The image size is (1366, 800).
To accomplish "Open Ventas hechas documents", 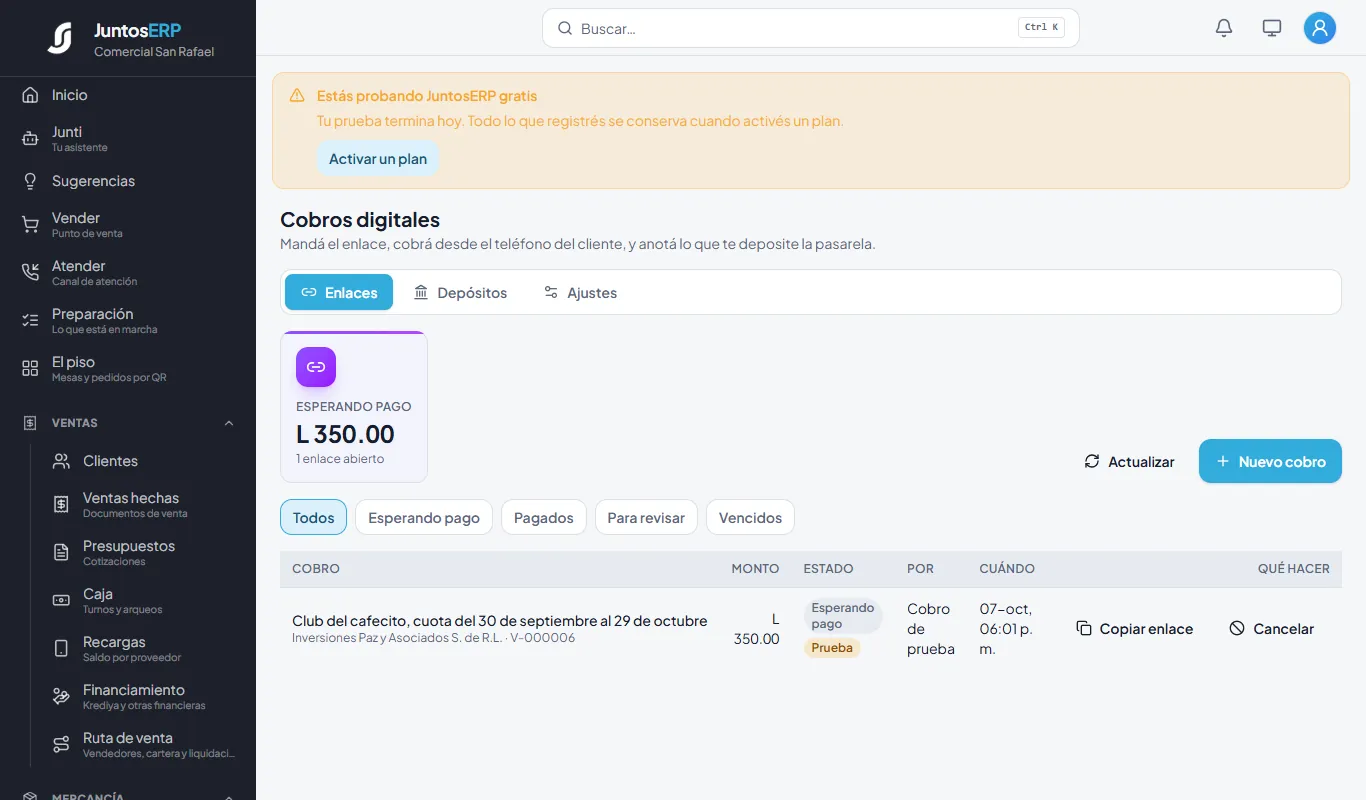I will point(143,504).
